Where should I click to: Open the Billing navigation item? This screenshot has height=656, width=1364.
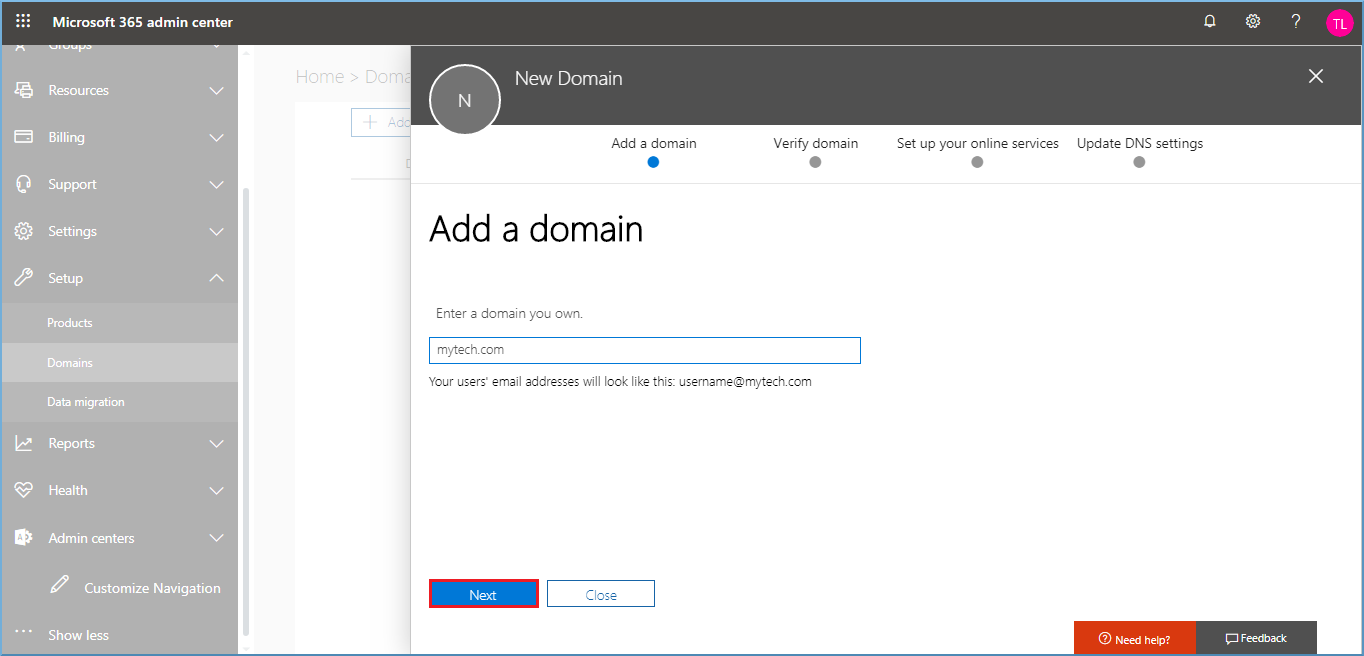[119, 137]
